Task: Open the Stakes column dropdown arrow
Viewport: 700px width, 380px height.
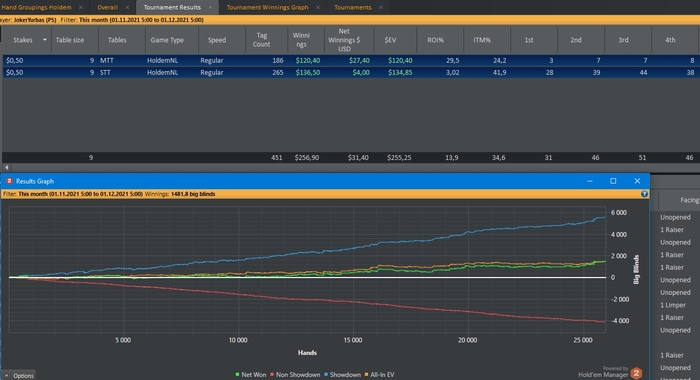Action: click(x=45, y=40)
